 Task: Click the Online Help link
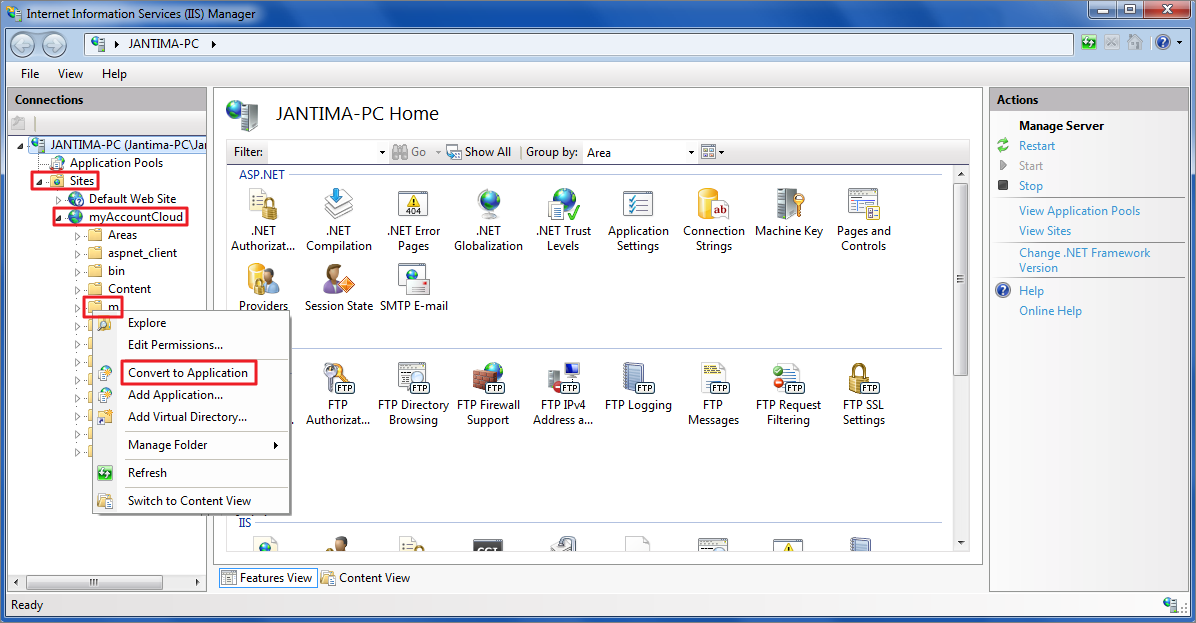[x=1050, y=311]
